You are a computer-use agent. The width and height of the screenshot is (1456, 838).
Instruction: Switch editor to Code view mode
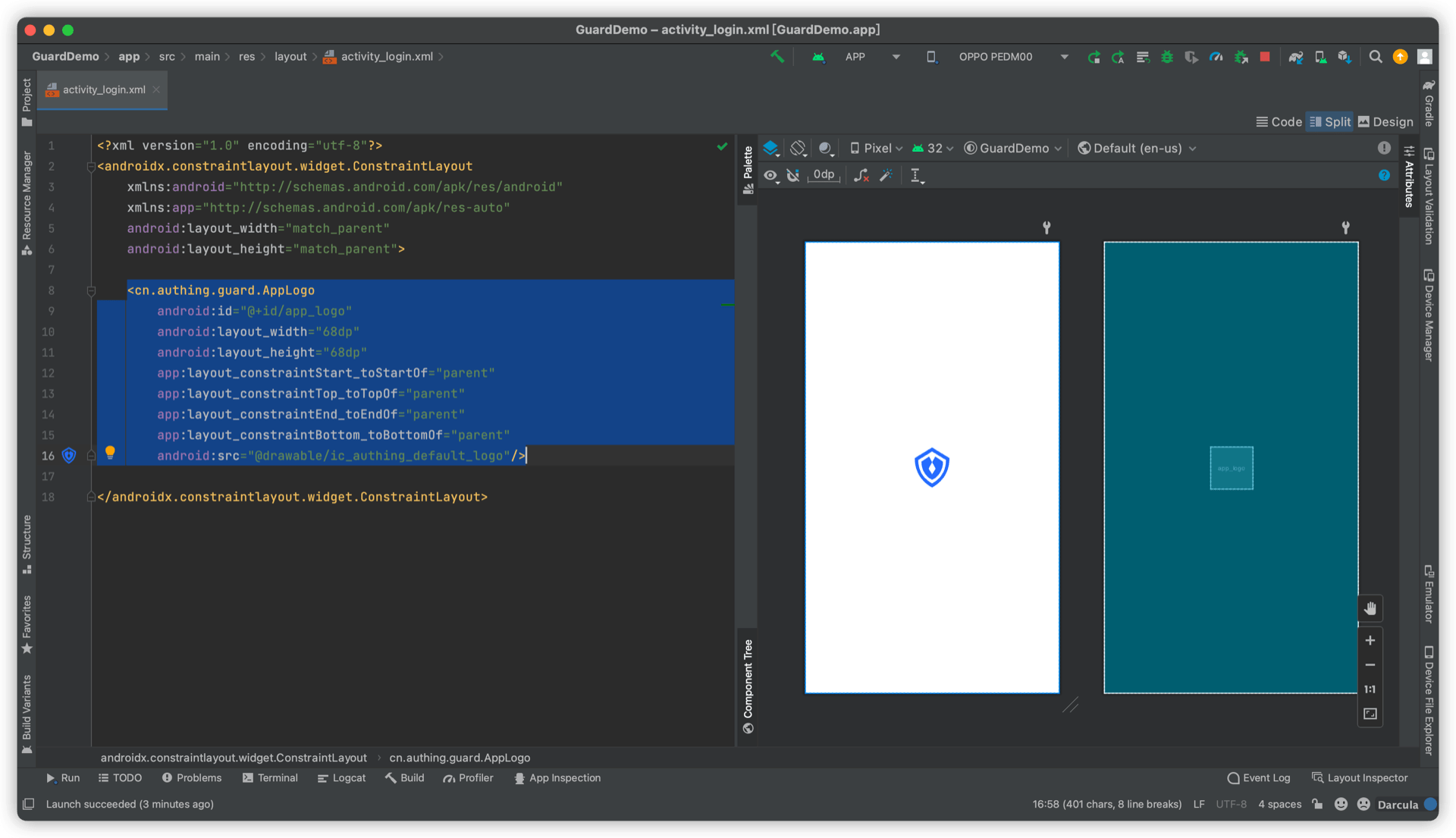[x=1279, y=122]
